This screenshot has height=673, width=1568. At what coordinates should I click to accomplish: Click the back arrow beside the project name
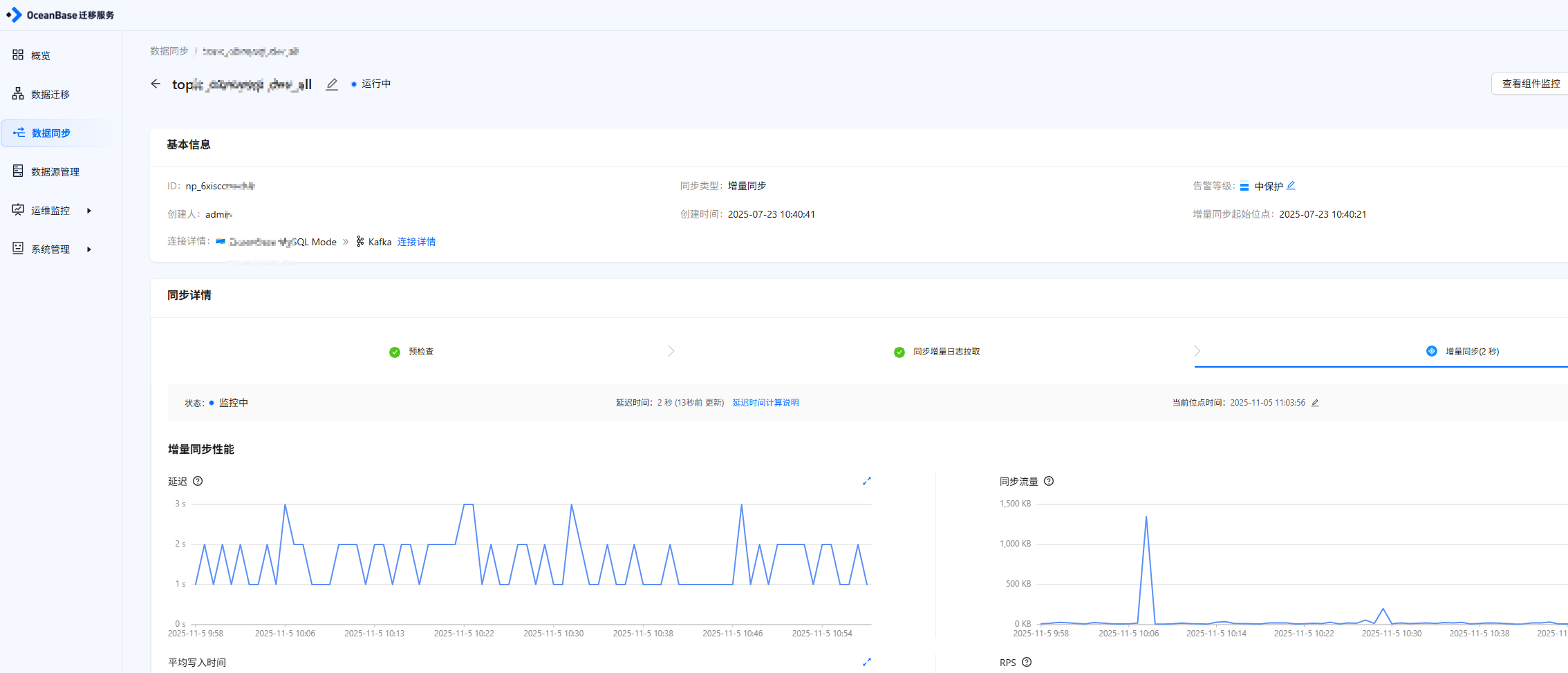(156, 84)
